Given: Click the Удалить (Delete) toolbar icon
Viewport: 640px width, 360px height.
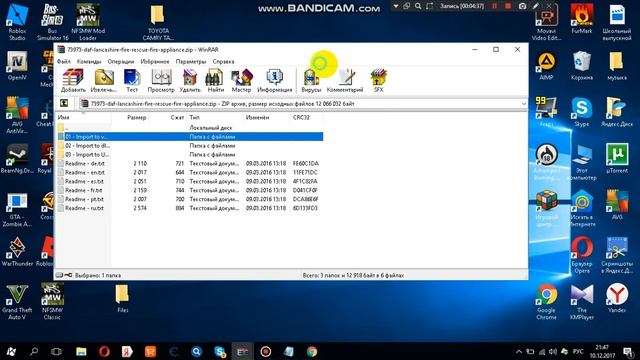Looking at the screenshot, I should coord(190,80).
